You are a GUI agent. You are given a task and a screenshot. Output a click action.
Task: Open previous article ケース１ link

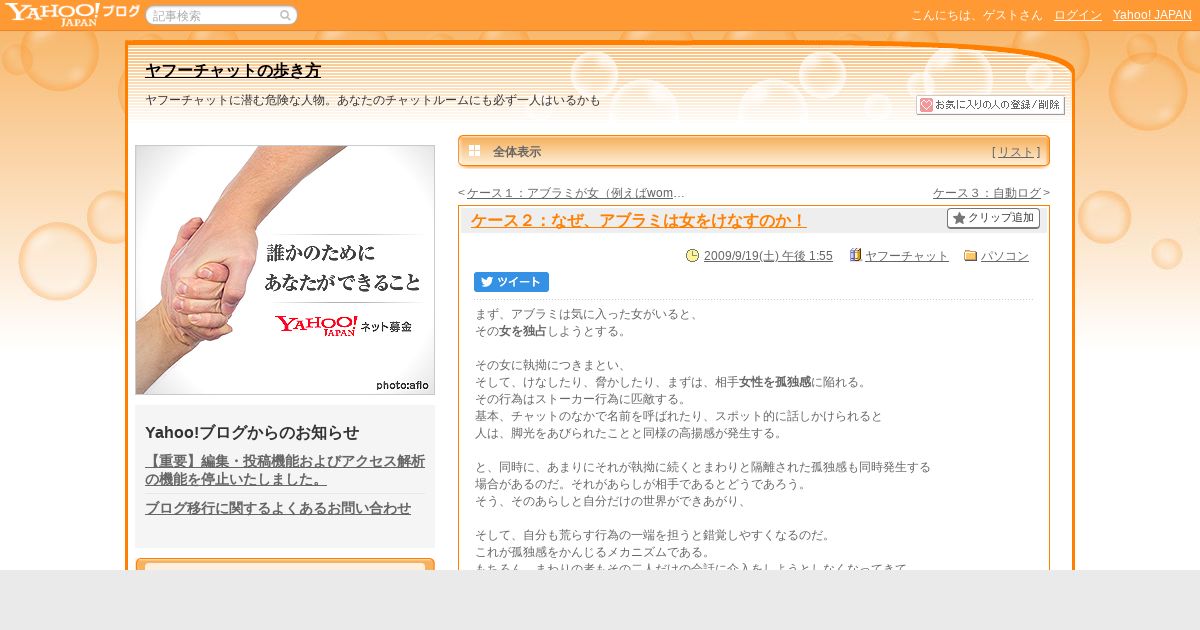[x=575, y=193]
